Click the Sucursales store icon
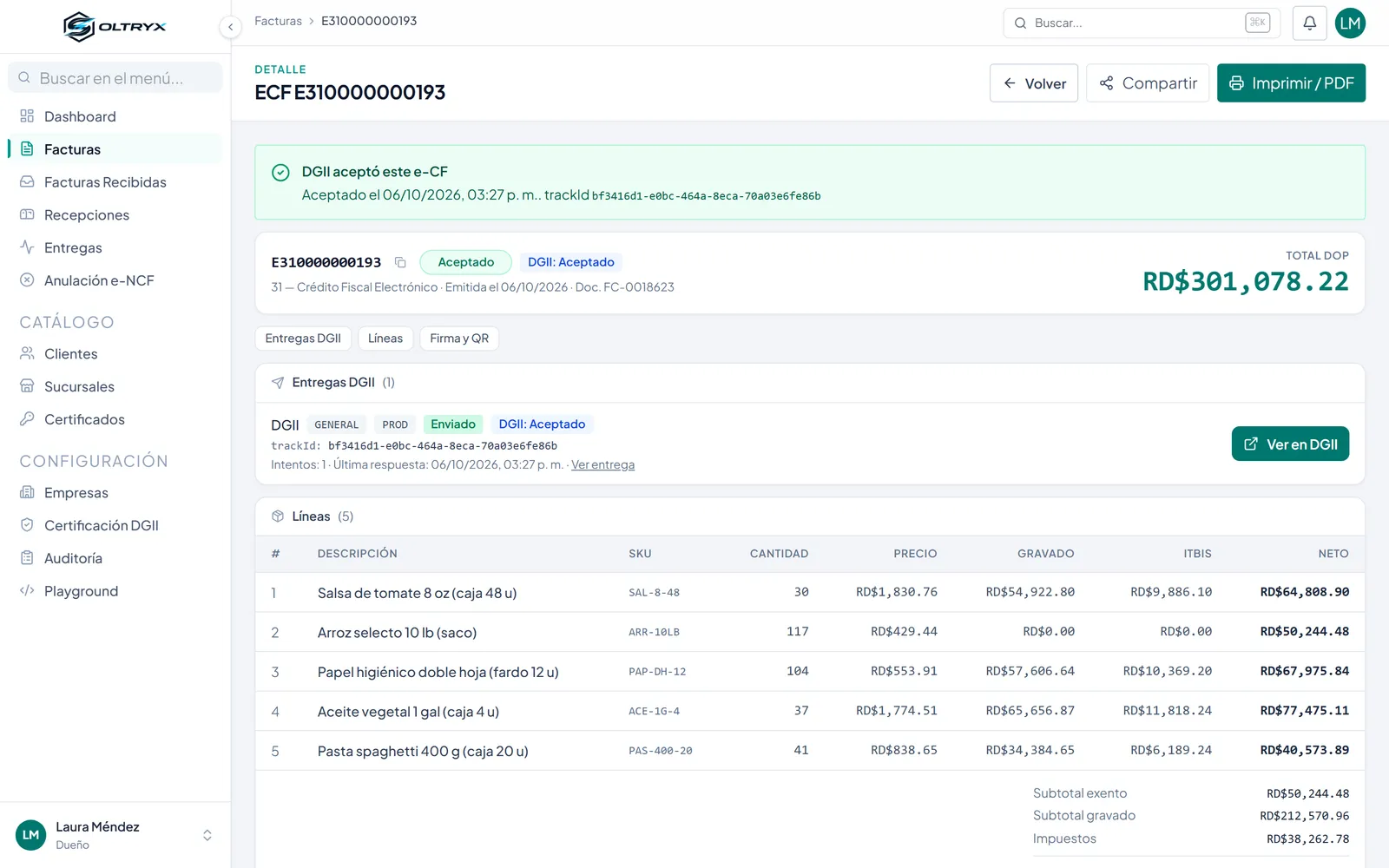This screenshot has height=868, width=1389. click(x=27, y=386)
